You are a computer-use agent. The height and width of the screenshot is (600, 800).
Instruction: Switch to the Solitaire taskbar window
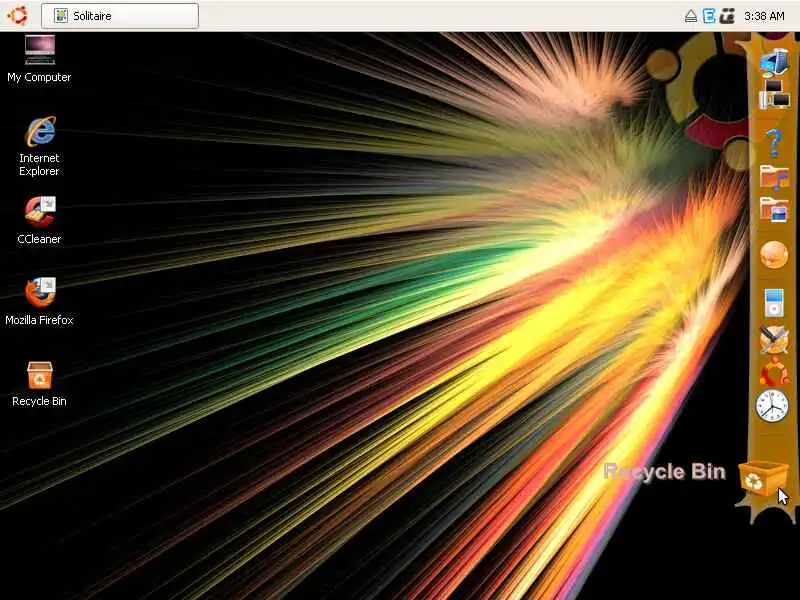[x=120, y=16]
